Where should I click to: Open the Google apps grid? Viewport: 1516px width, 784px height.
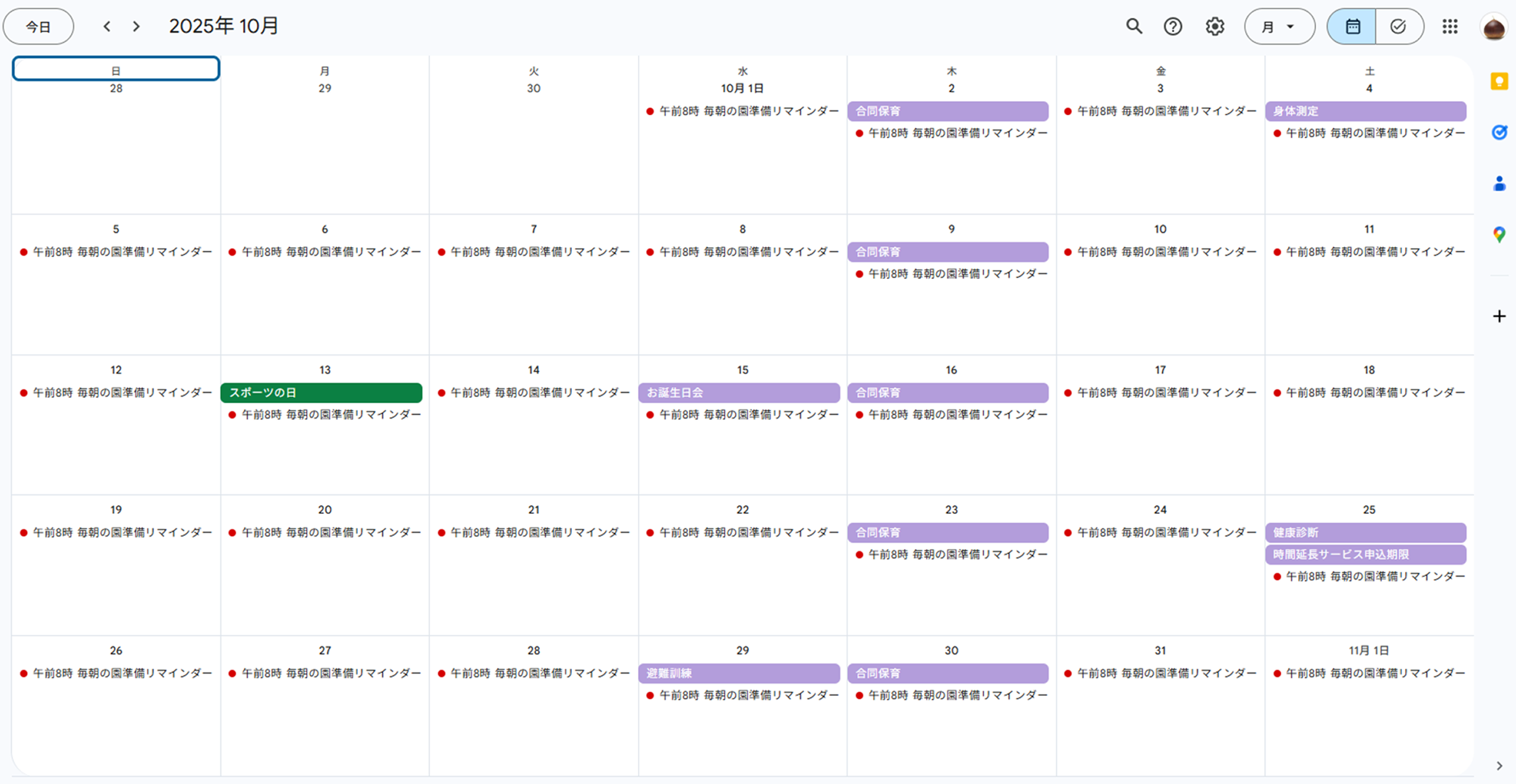tap(1450, 27)
